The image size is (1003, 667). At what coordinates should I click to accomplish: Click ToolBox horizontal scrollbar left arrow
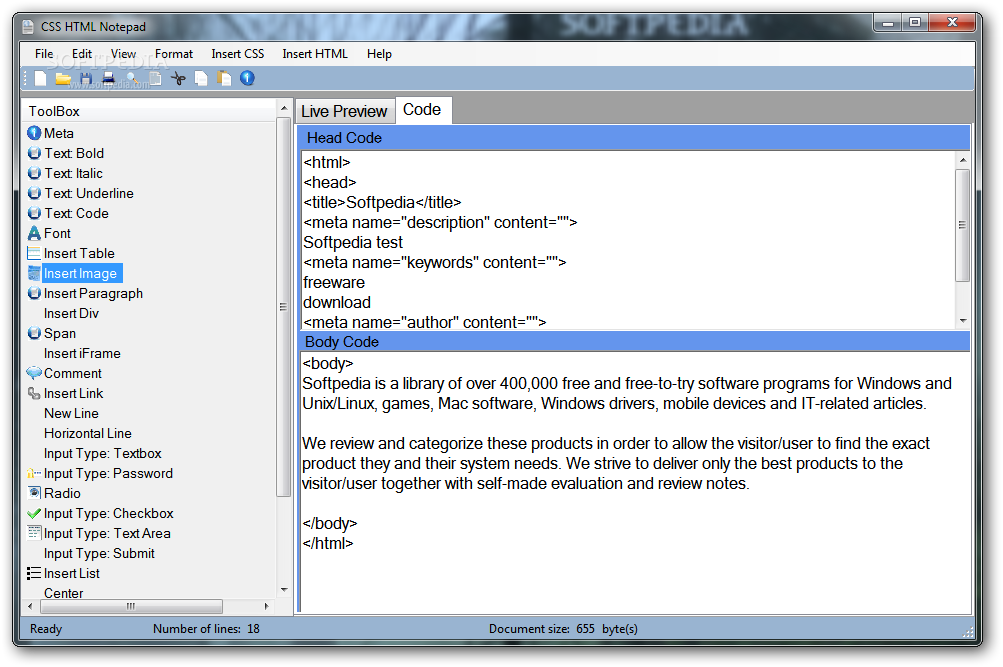point(30,606)
